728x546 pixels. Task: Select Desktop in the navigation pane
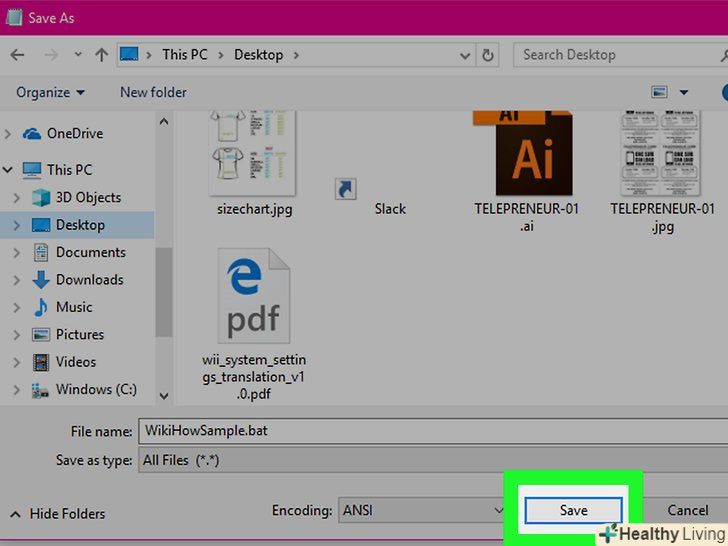(68, 225)
